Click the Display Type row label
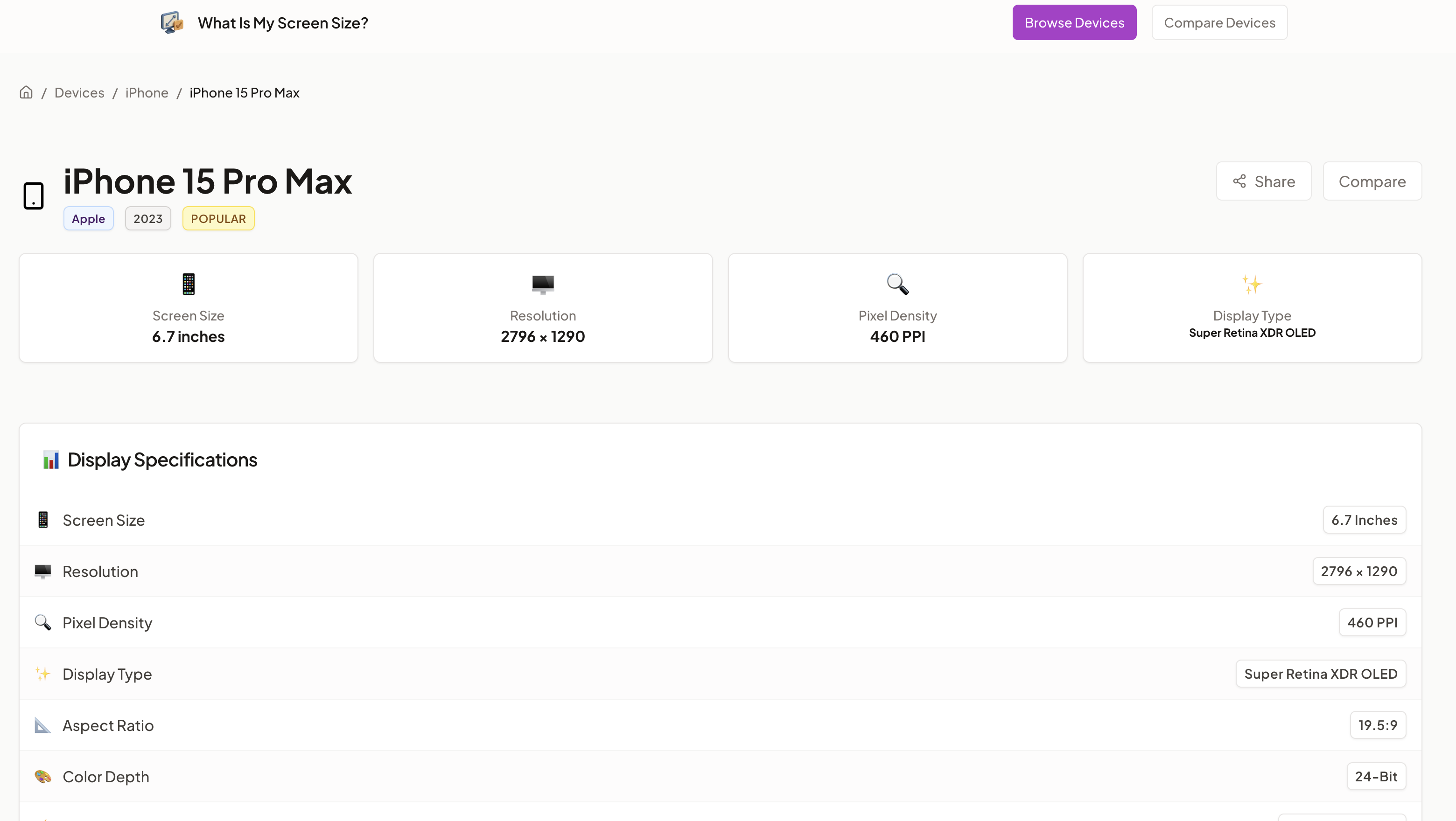1456x821 pixels. (107, 675)
